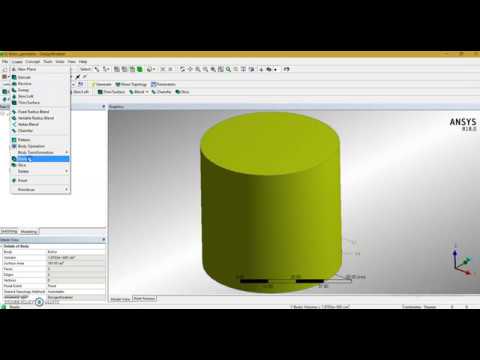480x360 pixels.
Task: Switch to the Modeling tab
Action: pyautogui.click(x=29, y=231)
